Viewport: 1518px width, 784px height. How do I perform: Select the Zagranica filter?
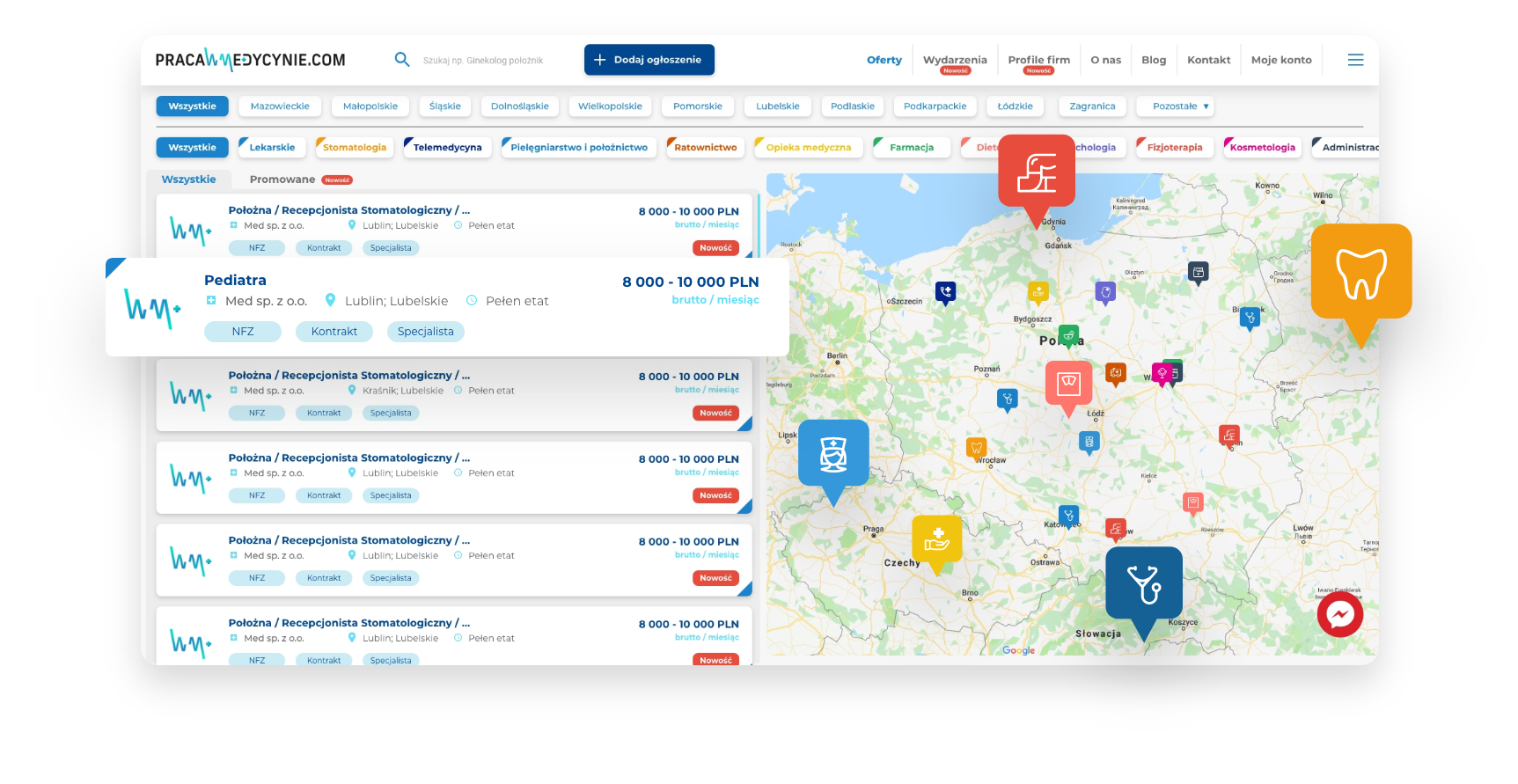tap(1092, 106)
